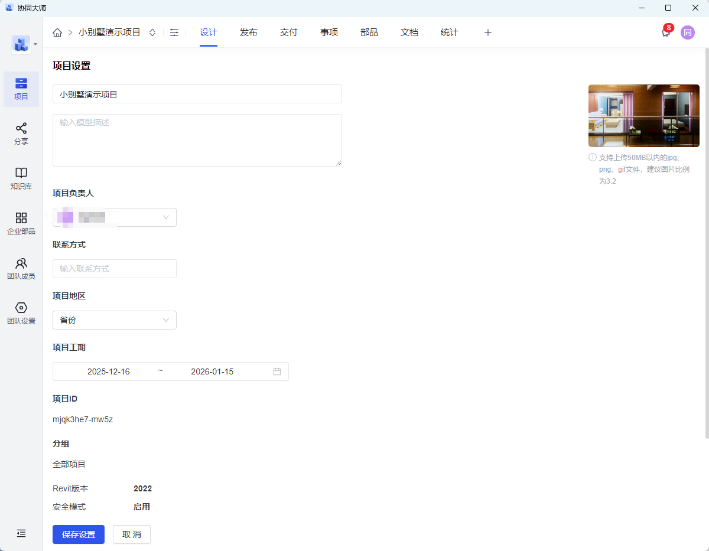Click the calendar icon in date range

(x=277, y=371)
